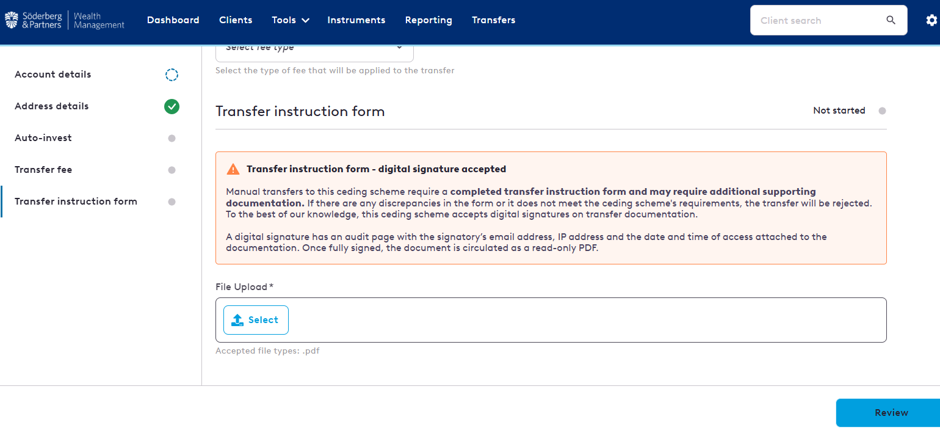This screenshot has width=940, height=433.
Task: Open the Clients nav item
Action: [x=236, y=20]
